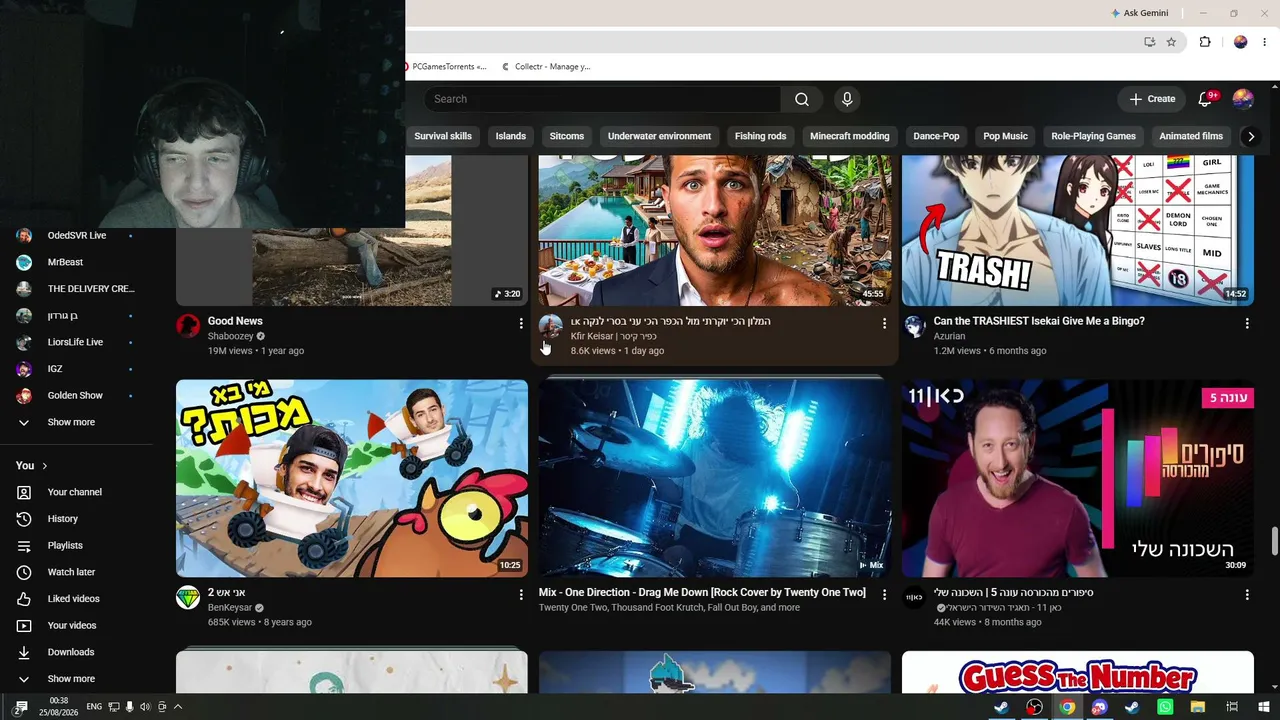Image resolution: width=1280 pixels, height=720 pixels.
Task: Open the Azurian channel avatar
Action: tap(914, 326)
